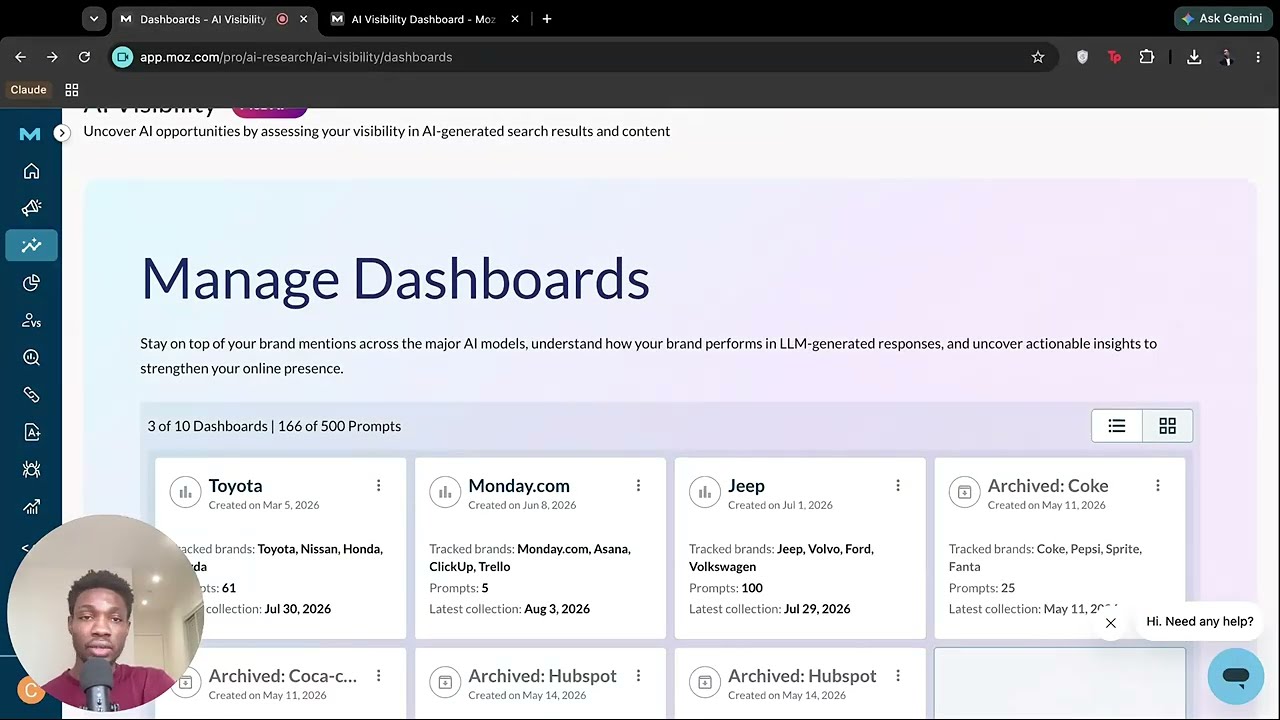Open the browser Extensions puzzle icon
The width and height of the screenshot is (1280, 720).
1147,57
